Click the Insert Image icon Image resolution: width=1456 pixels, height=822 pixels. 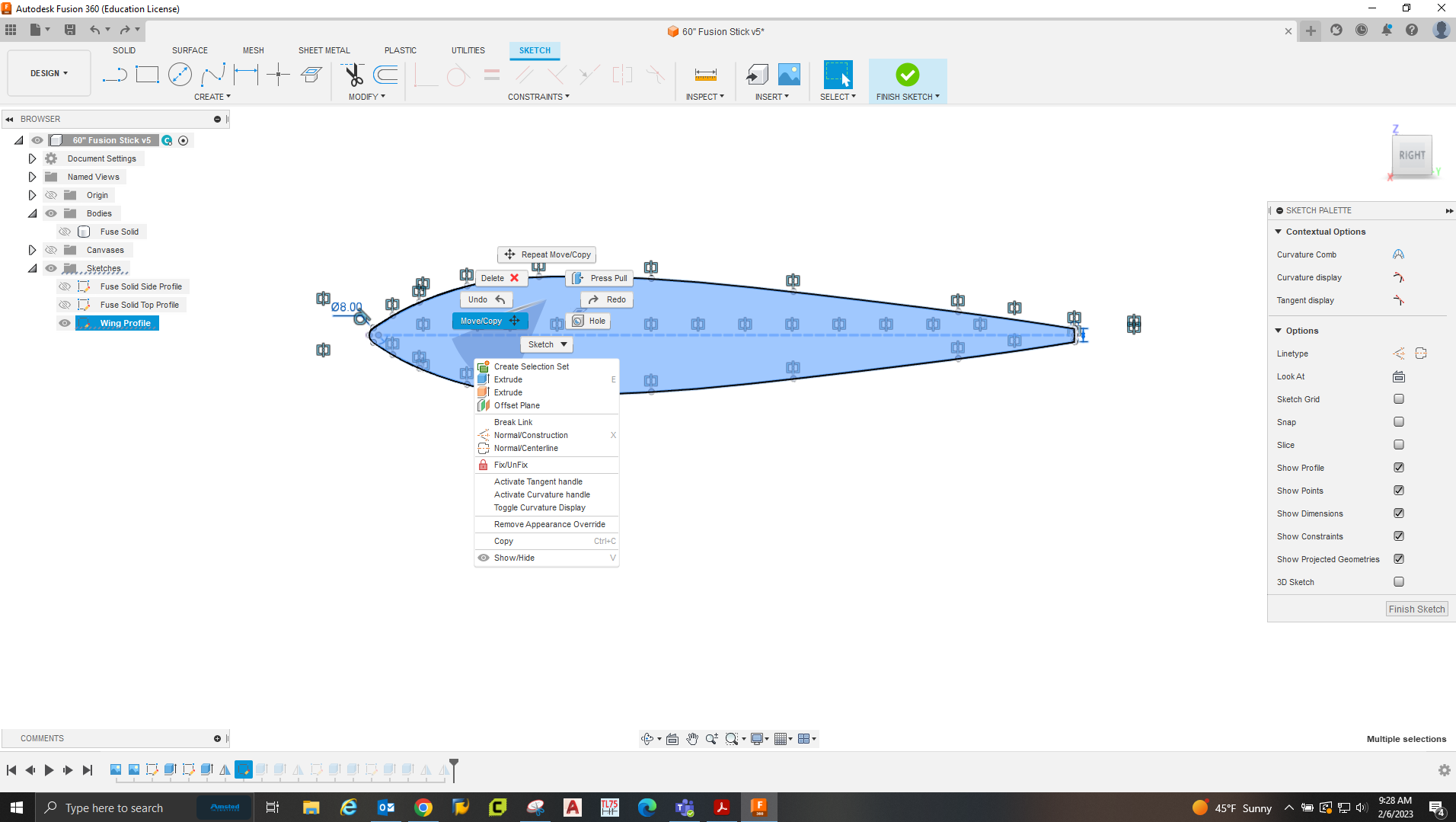click(x=789, y=75)
